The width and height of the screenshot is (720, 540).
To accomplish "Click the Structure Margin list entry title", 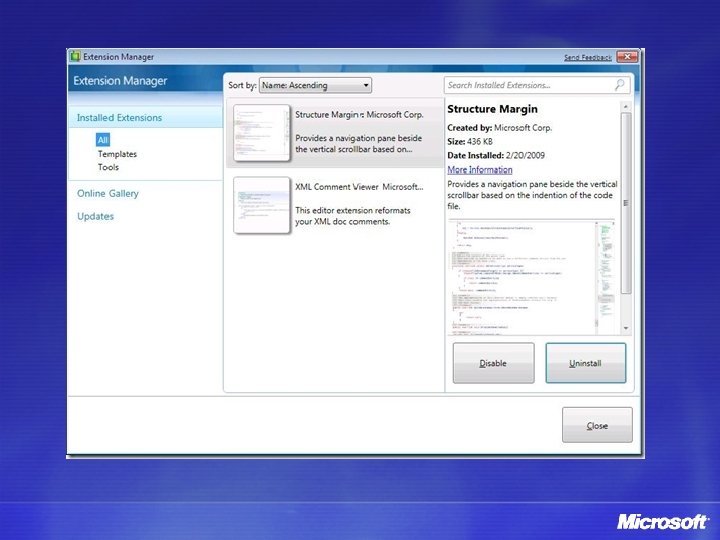I will click(x=359, y=114).
